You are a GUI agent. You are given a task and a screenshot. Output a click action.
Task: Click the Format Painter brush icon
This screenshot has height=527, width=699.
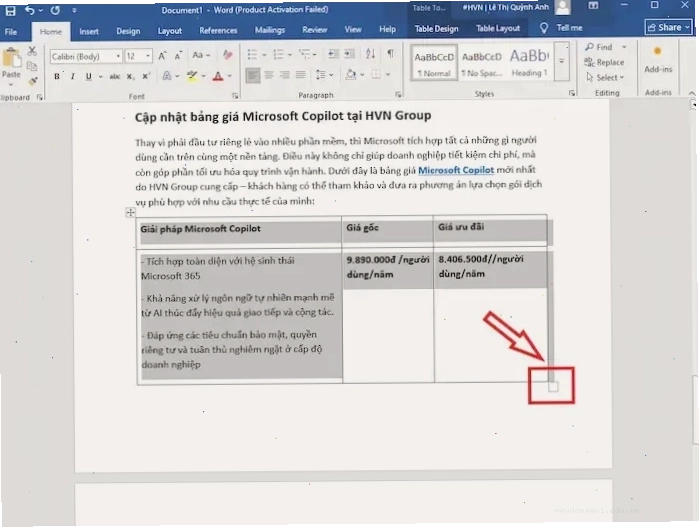(x=33, y=81)
